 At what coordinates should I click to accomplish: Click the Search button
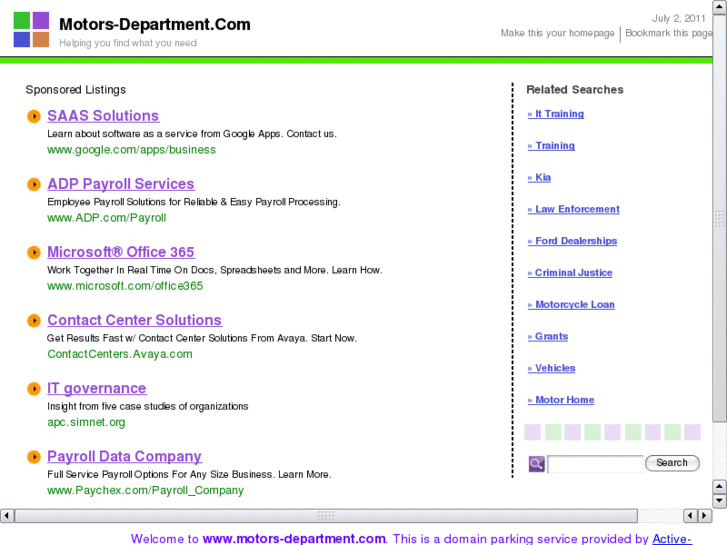tap(672, 463)
